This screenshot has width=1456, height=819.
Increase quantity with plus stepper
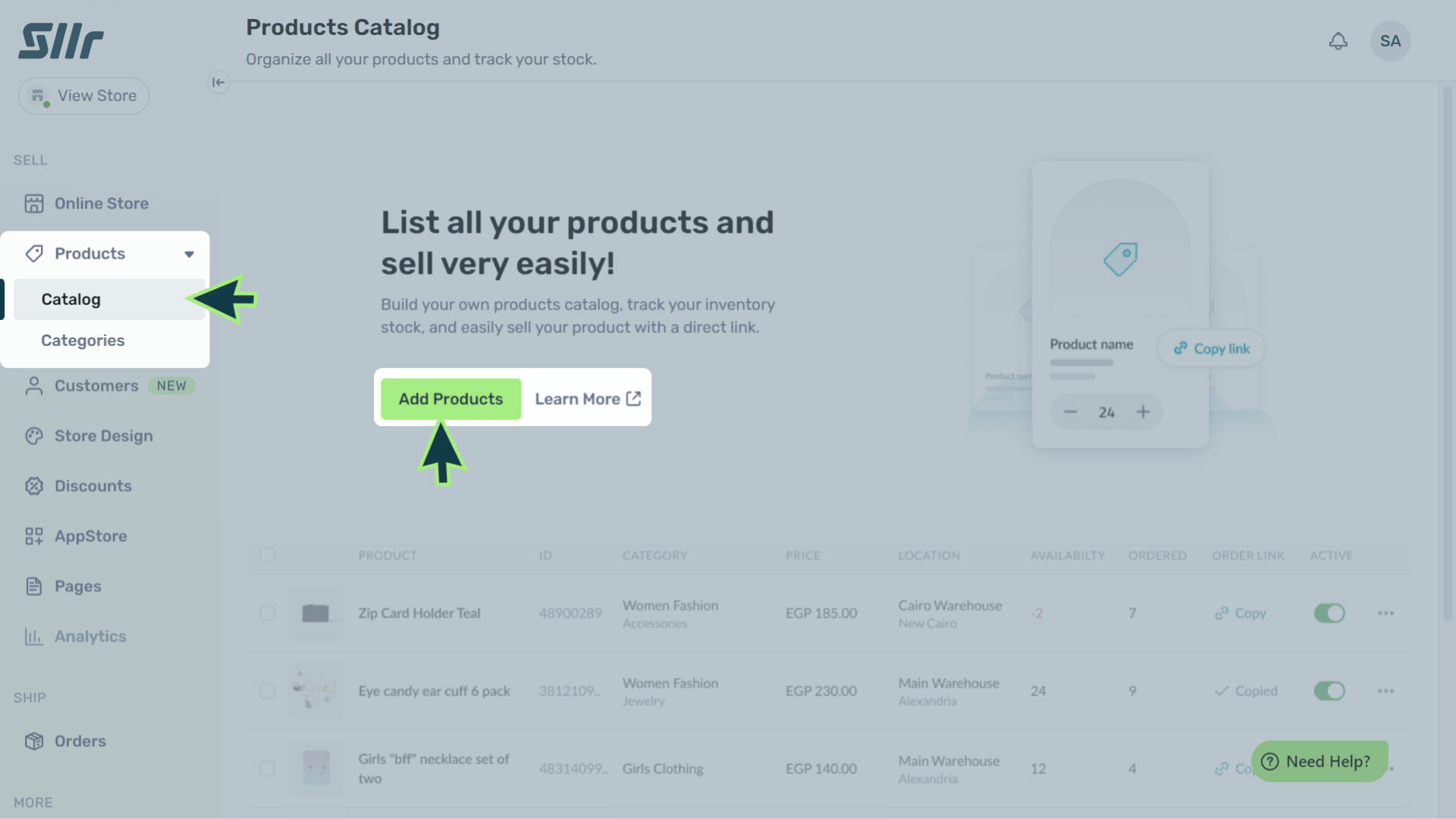pyautogui.click(x=1143, y=412)
